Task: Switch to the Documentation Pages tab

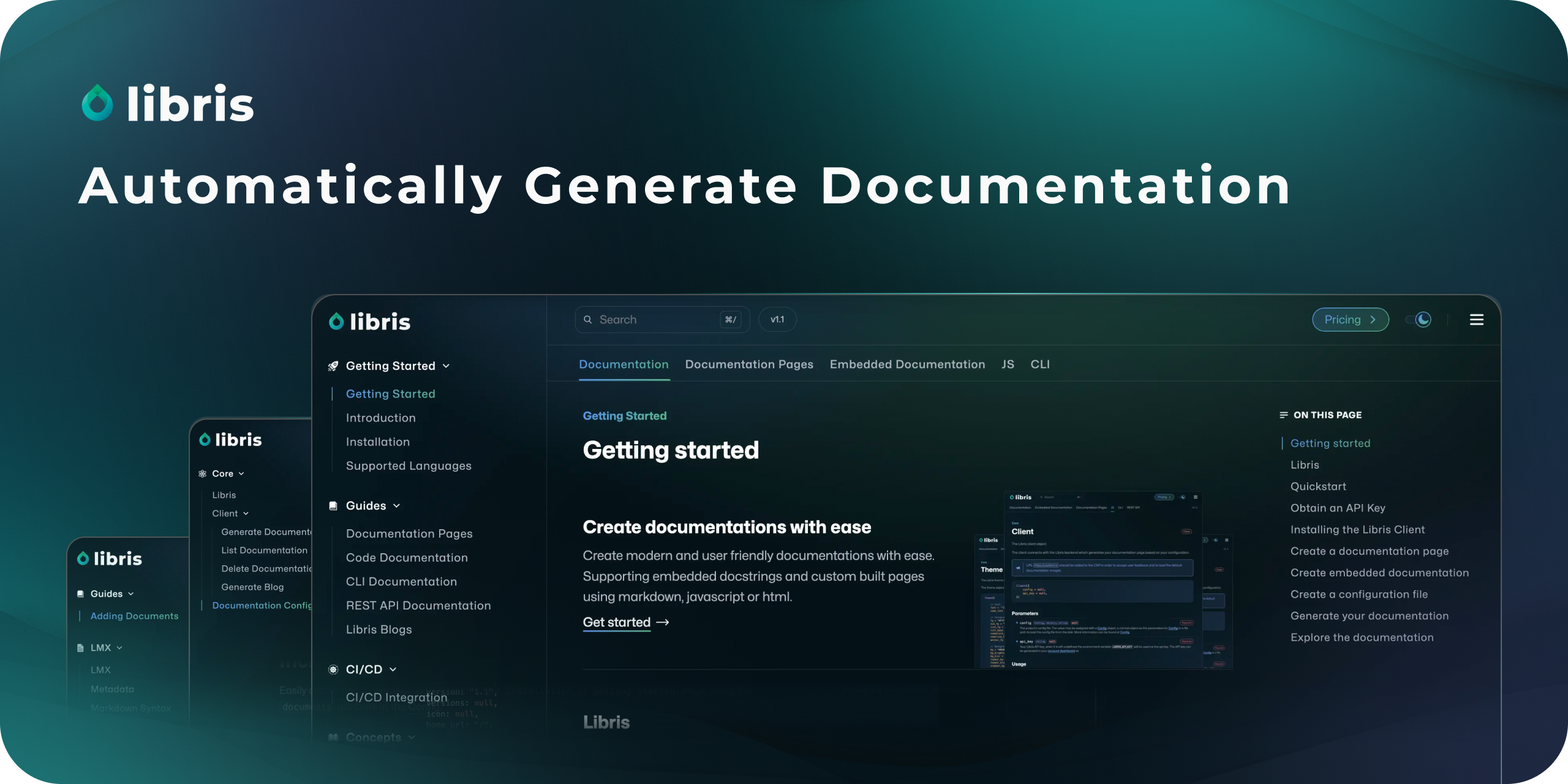Action: (x=749, y=364)
